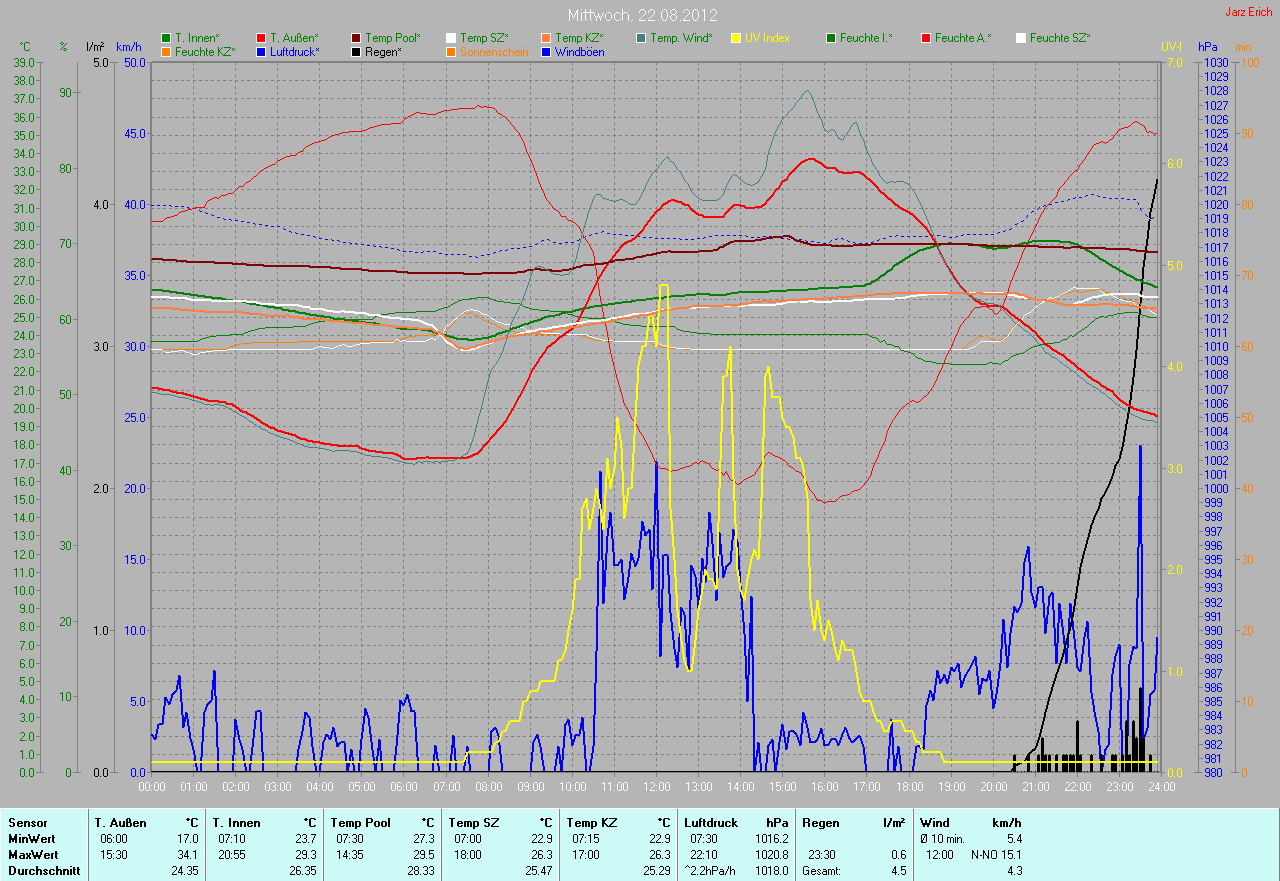The image size is (1280, 881).
Task: Click the 'Temp KZ*' legend label
Action: point(579,38)
